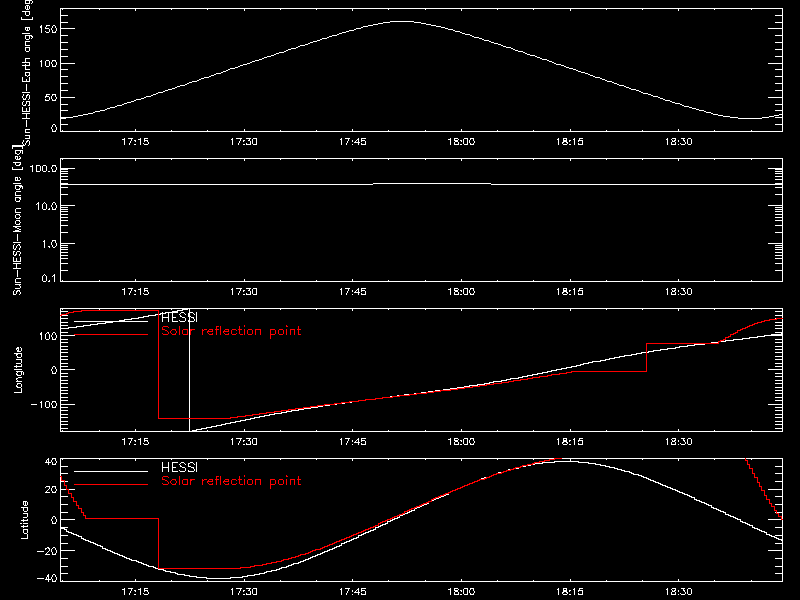
Task: Click white HESSI legend line in Longitude plot
Action: point(111,321)
